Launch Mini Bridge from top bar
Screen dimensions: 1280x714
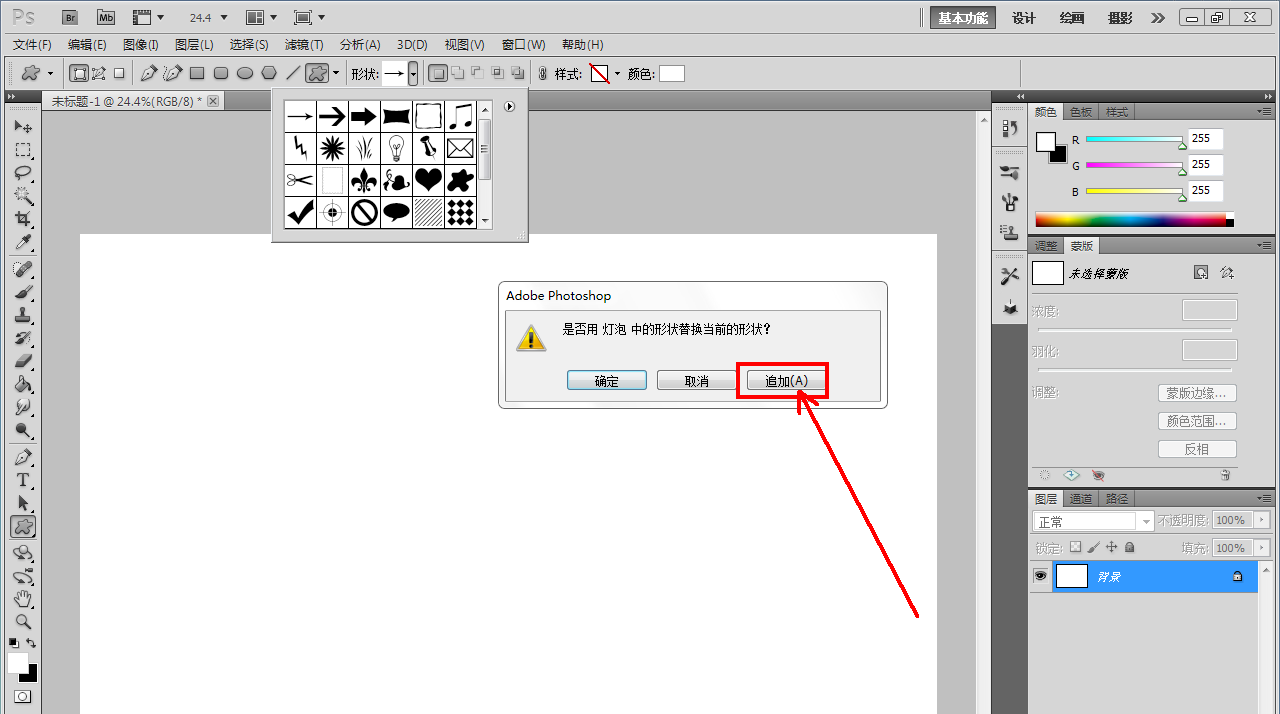(105, 17)
